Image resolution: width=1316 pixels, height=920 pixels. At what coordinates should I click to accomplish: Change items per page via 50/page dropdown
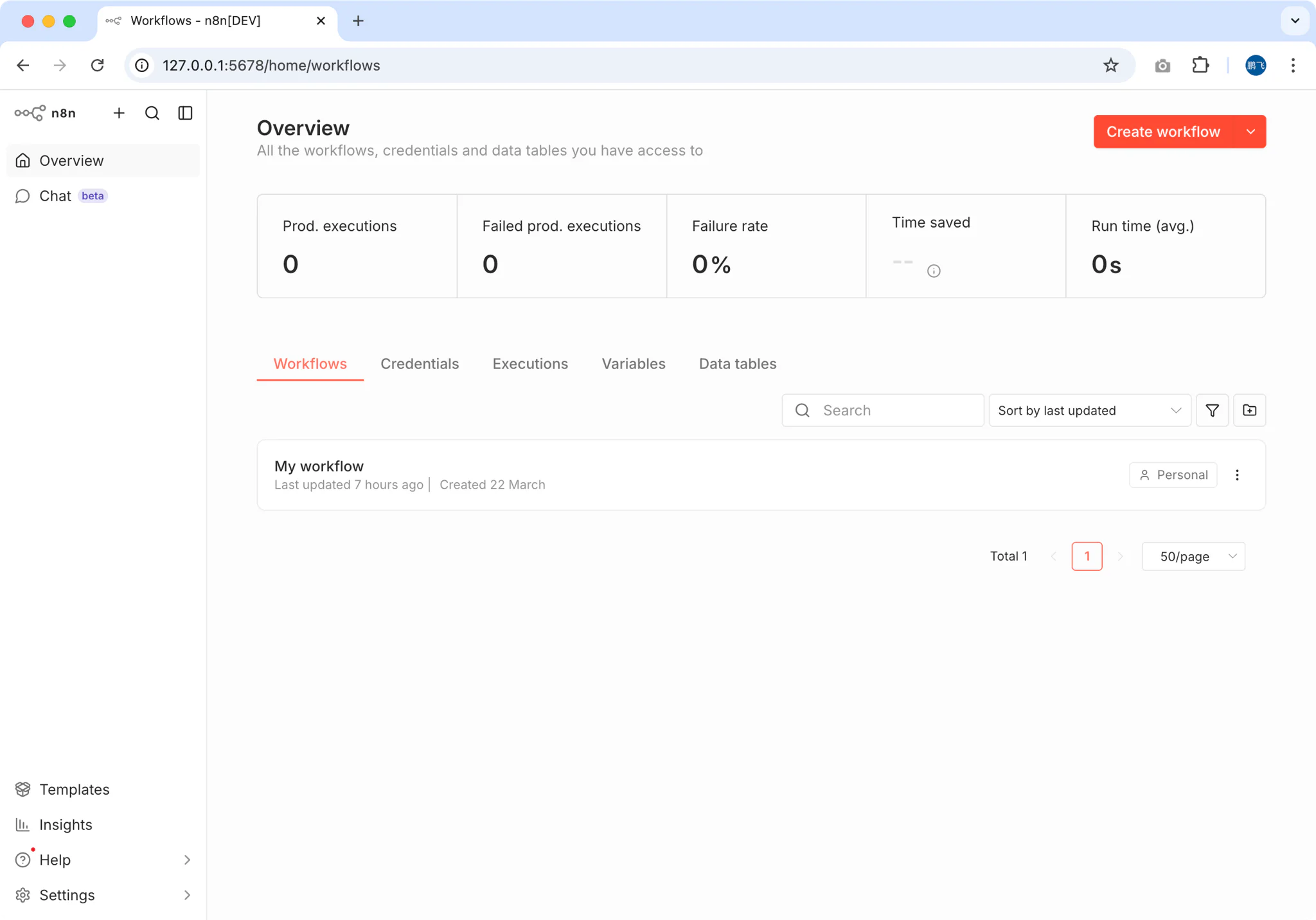[1193, 556]
